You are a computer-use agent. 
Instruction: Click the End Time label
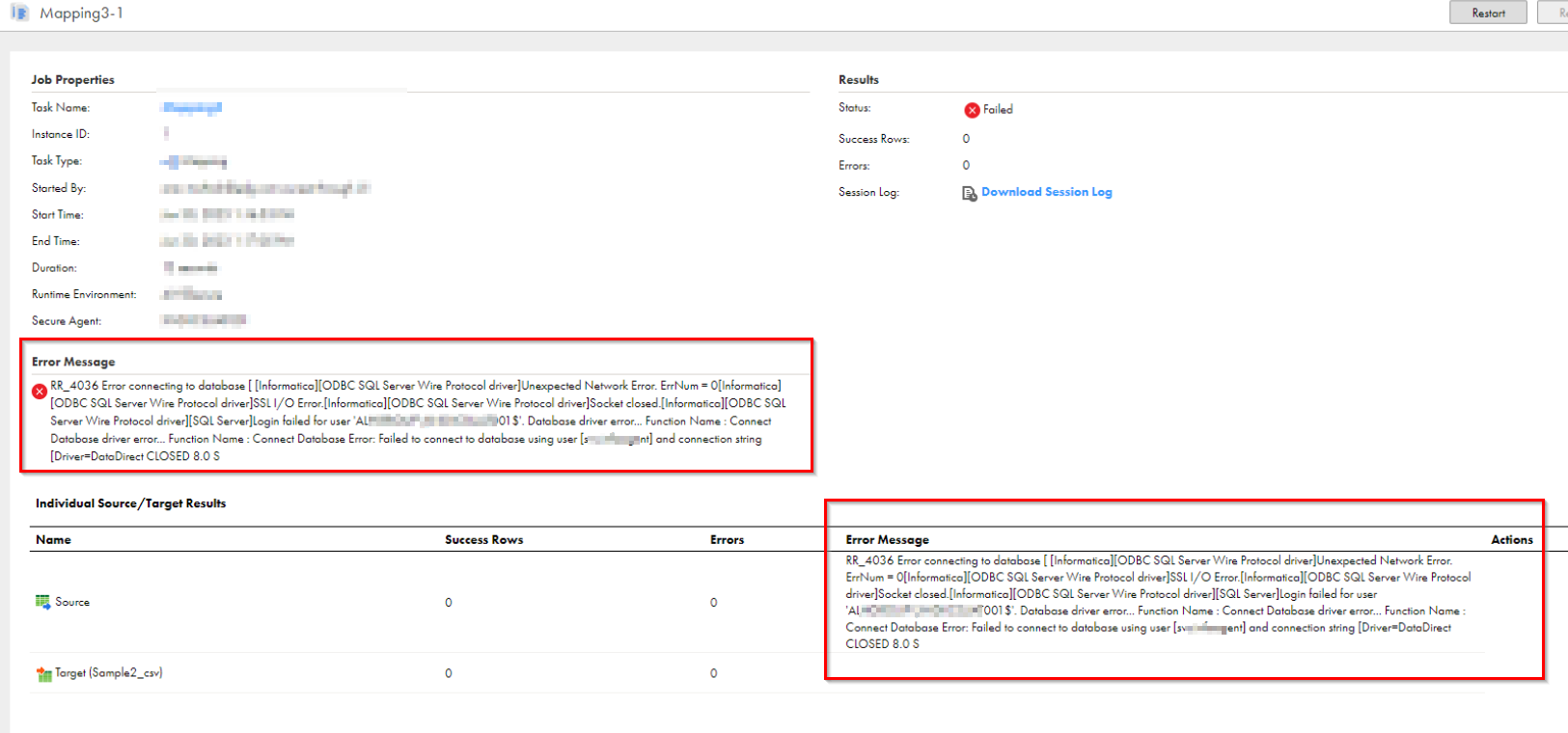click(55, 241)
